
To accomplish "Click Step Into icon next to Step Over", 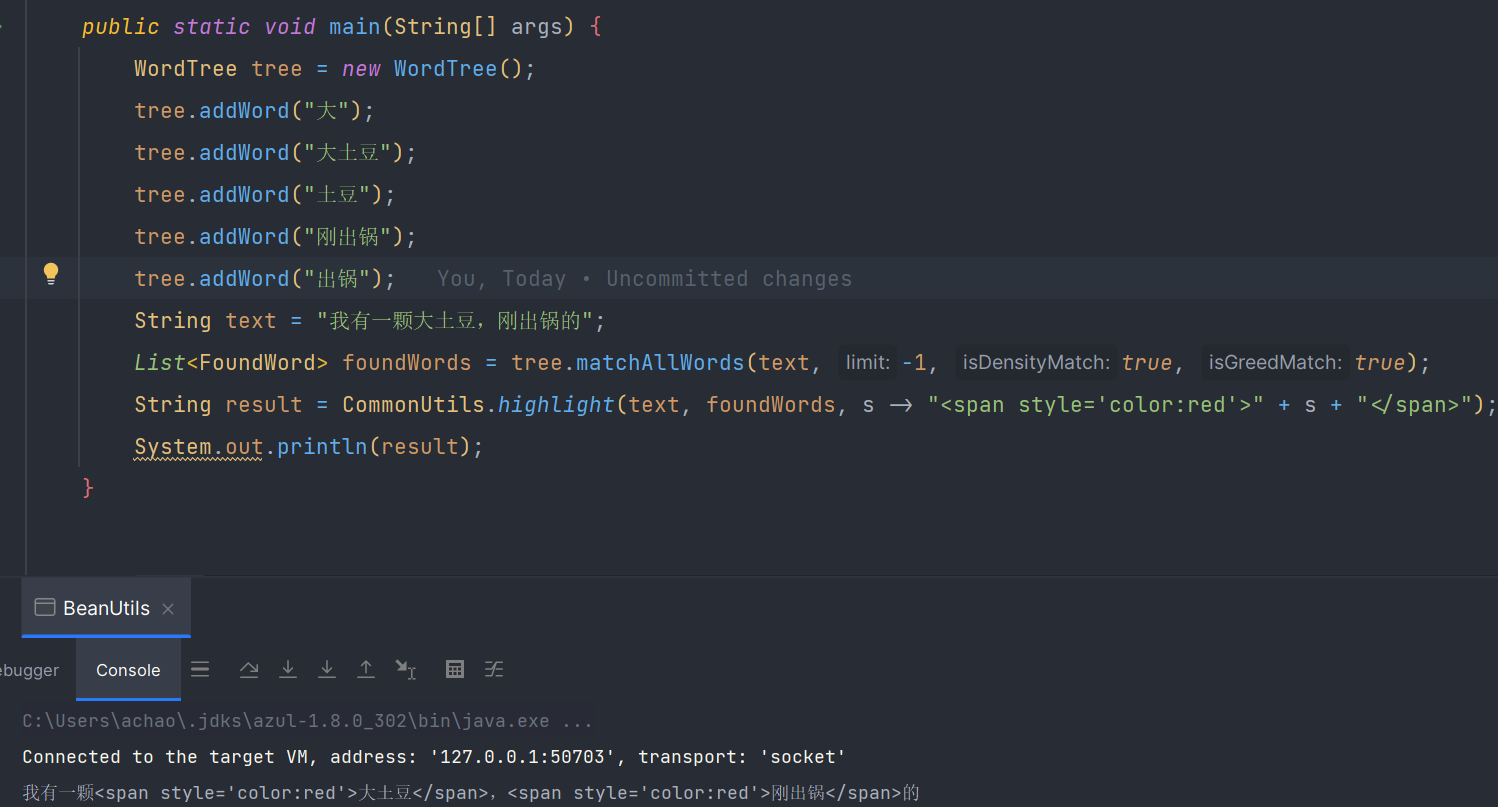I will pos(288,670).
